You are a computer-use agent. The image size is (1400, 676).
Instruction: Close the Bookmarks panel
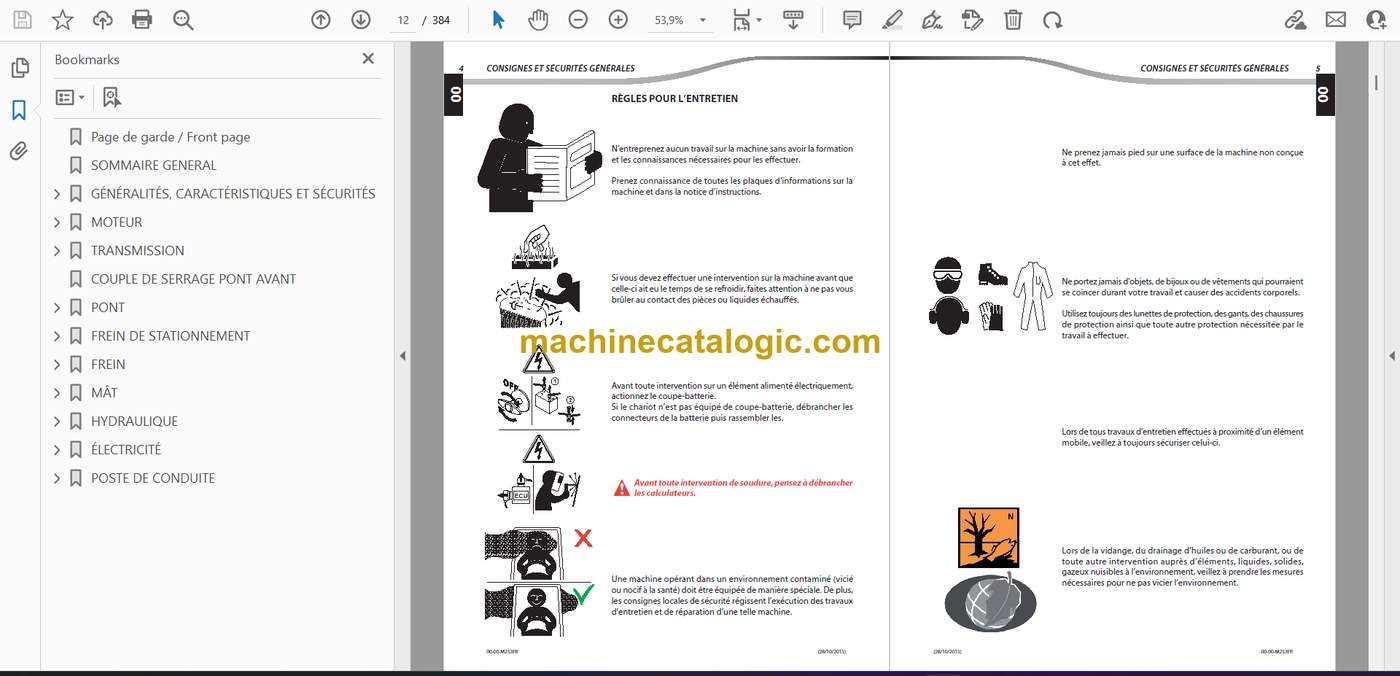point(368,59)
